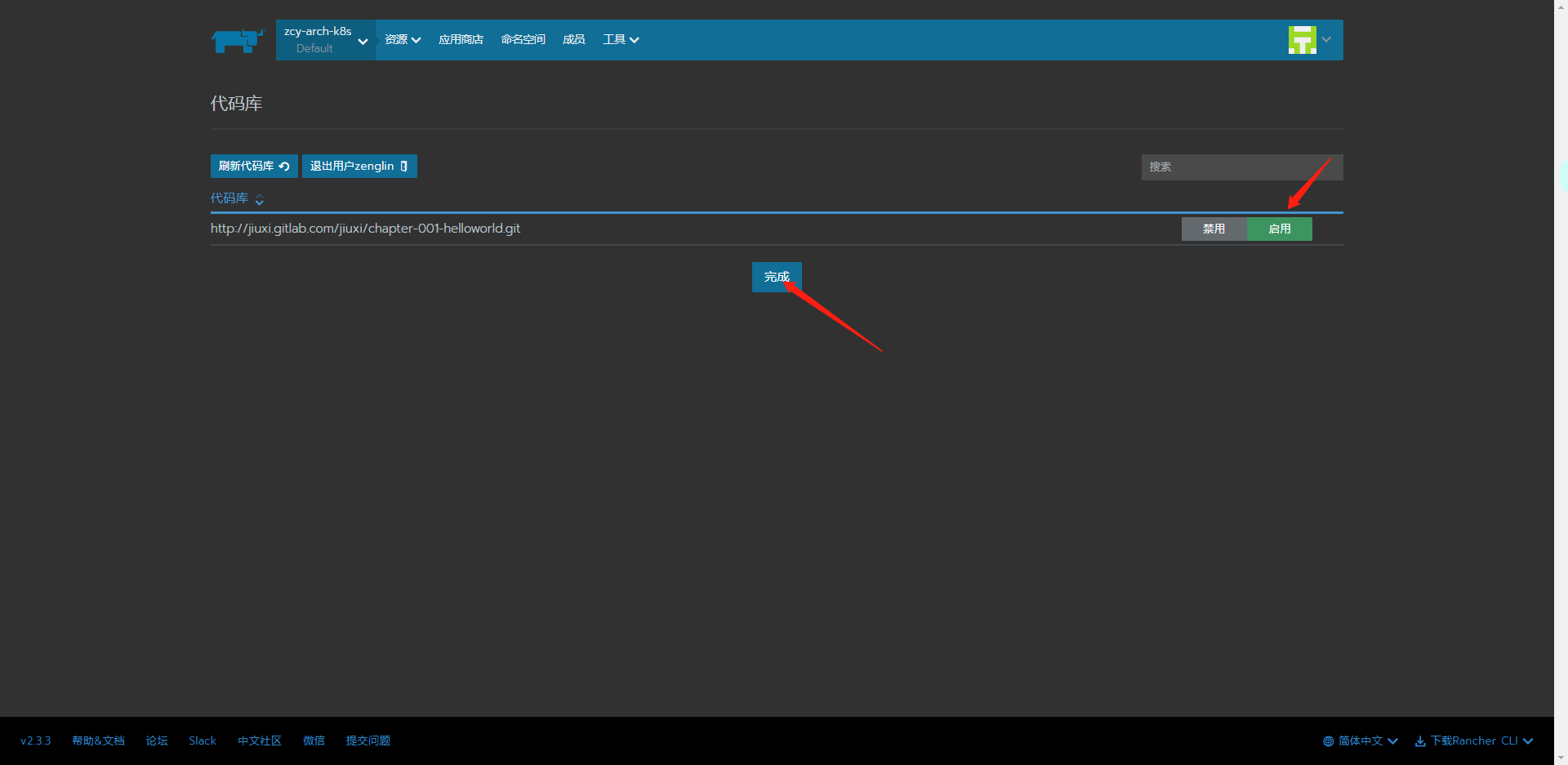The width and height of the screenshot is (1568, 765).
Task: Open the 提交问题 footer link
Action: tap(368, 741)
